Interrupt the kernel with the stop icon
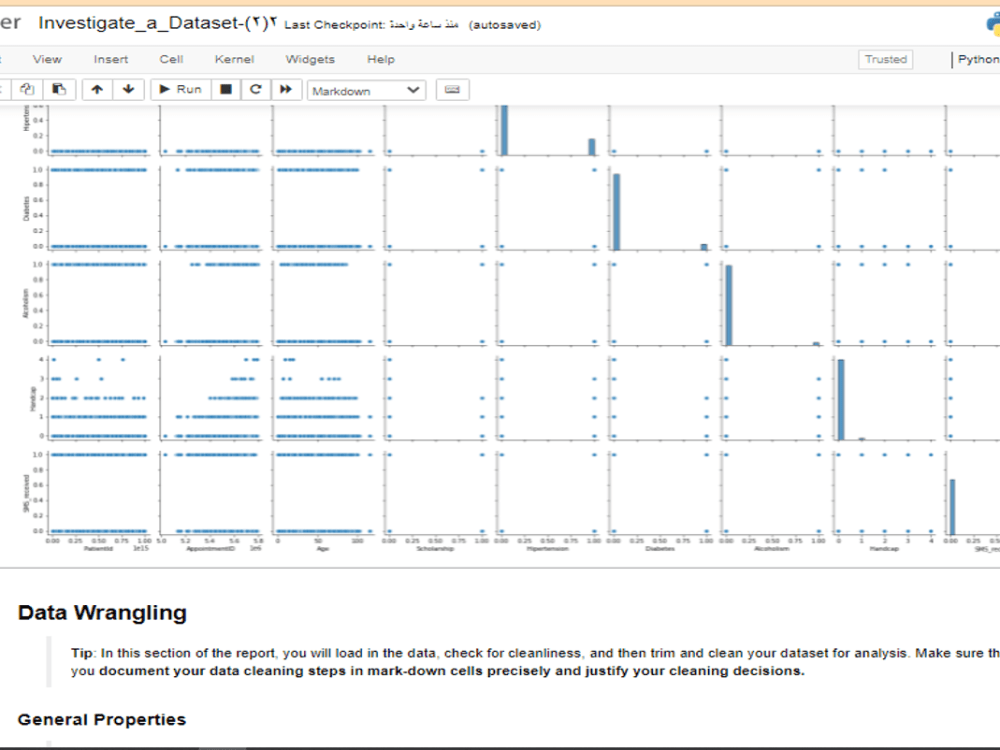This screenshot has height=750, width=1000. [x=227, y=89]
